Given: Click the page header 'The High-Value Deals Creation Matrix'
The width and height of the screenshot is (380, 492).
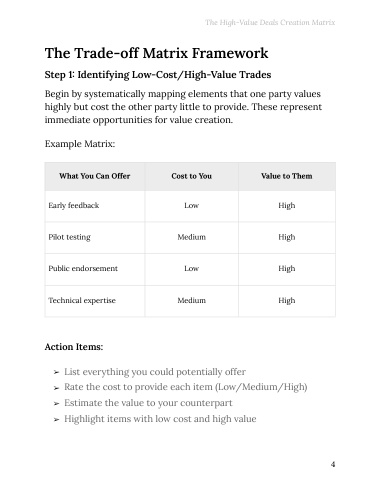Looking at the screenshot, I should 270,22.
